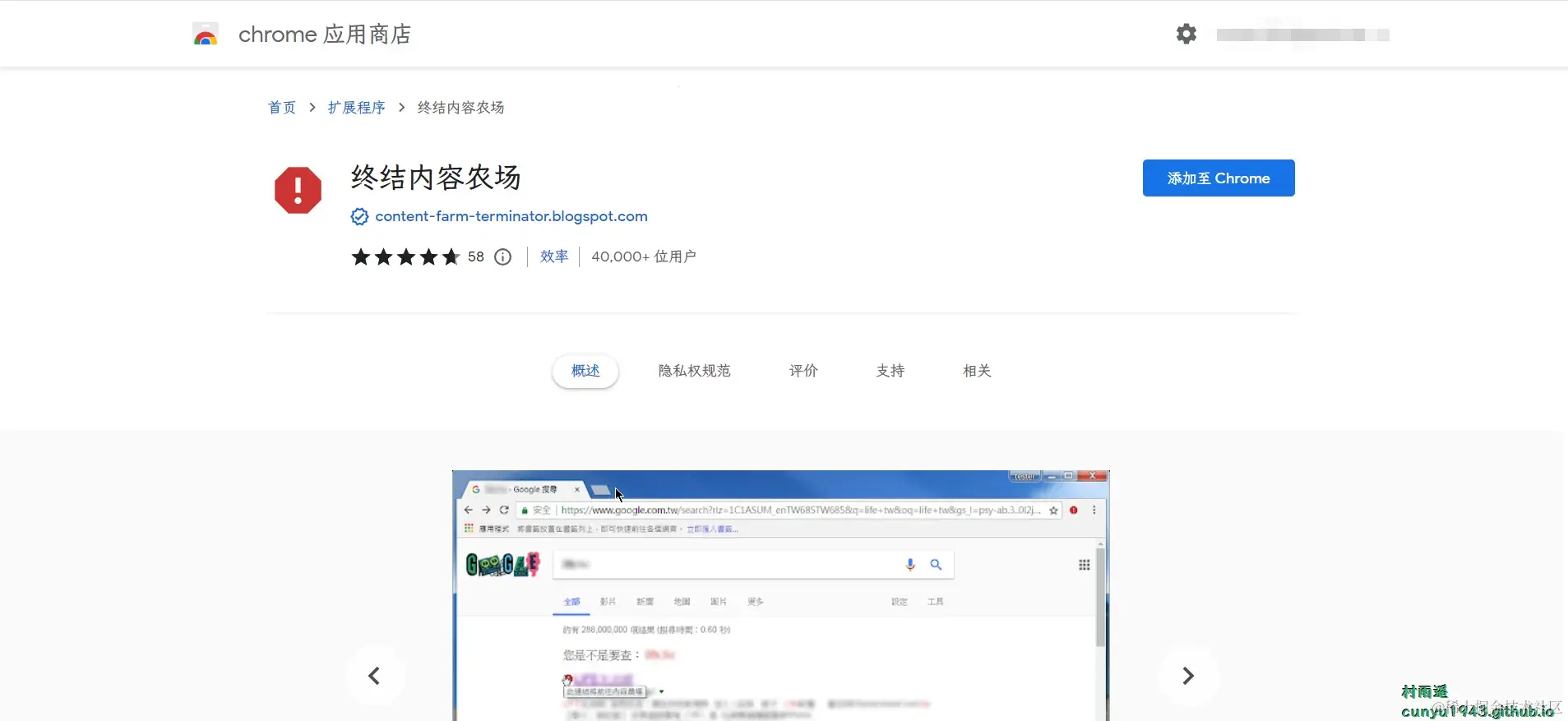Click the verified publisher badge icon
Screen dimensions: 1568x721
359,216
